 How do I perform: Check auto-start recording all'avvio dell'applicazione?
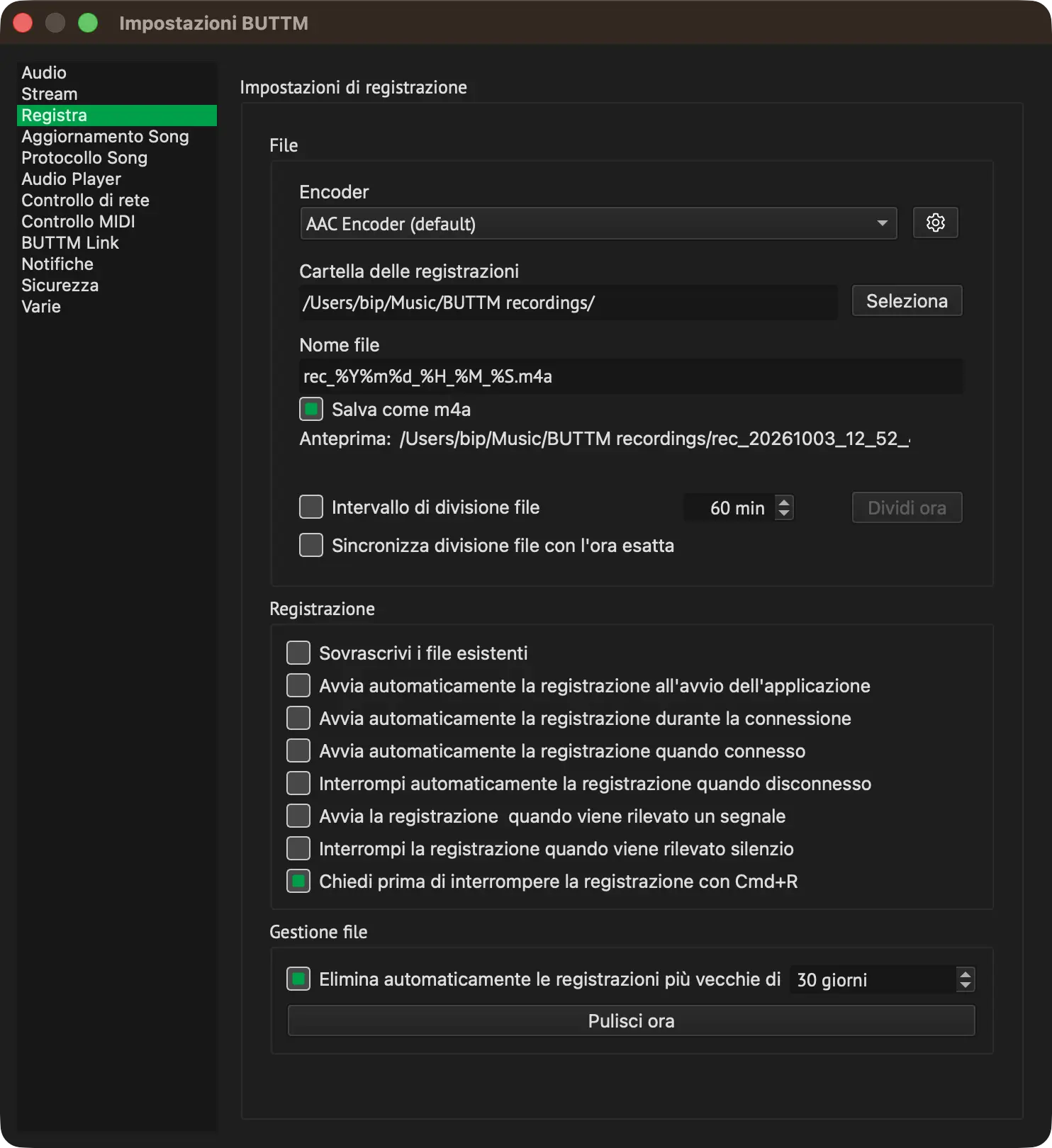pos(298,686)
